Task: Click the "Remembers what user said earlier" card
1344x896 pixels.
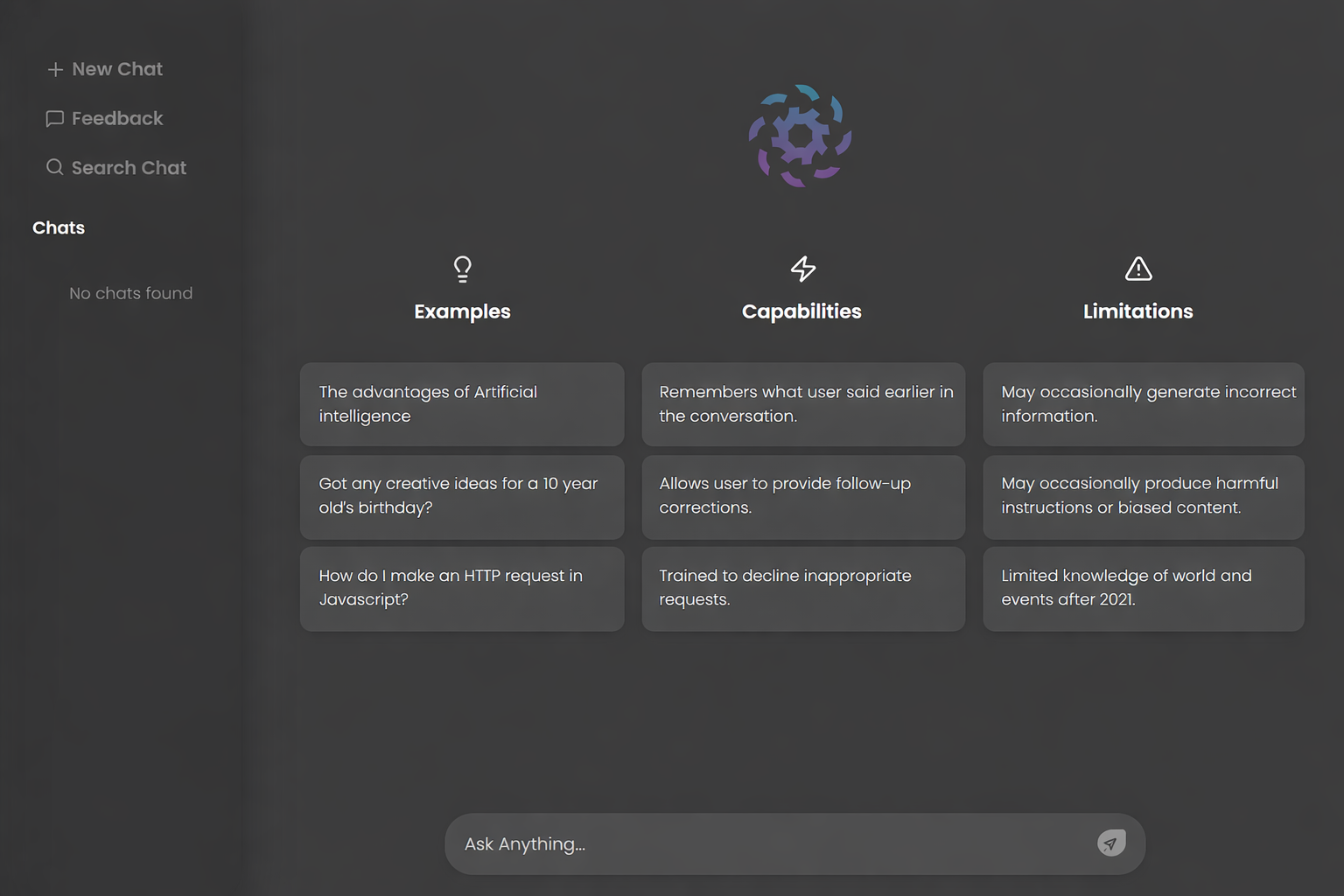Action: pos(803,404)
